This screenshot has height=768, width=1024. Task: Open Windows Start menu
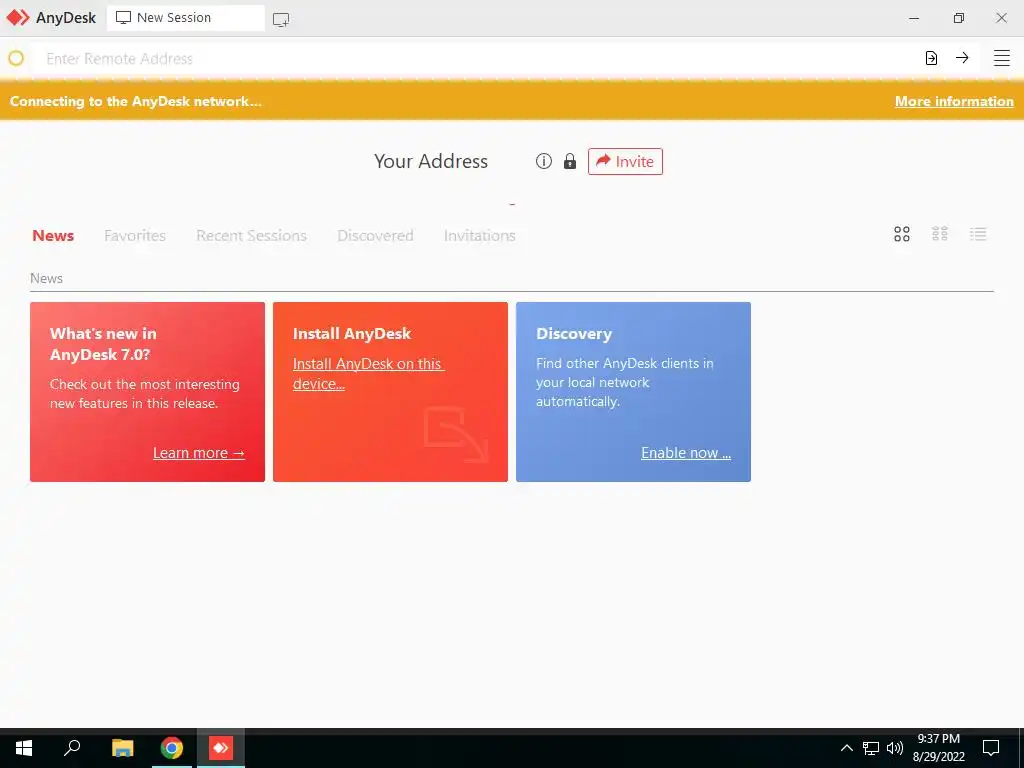pyautogui.click(x=24, y=748)
